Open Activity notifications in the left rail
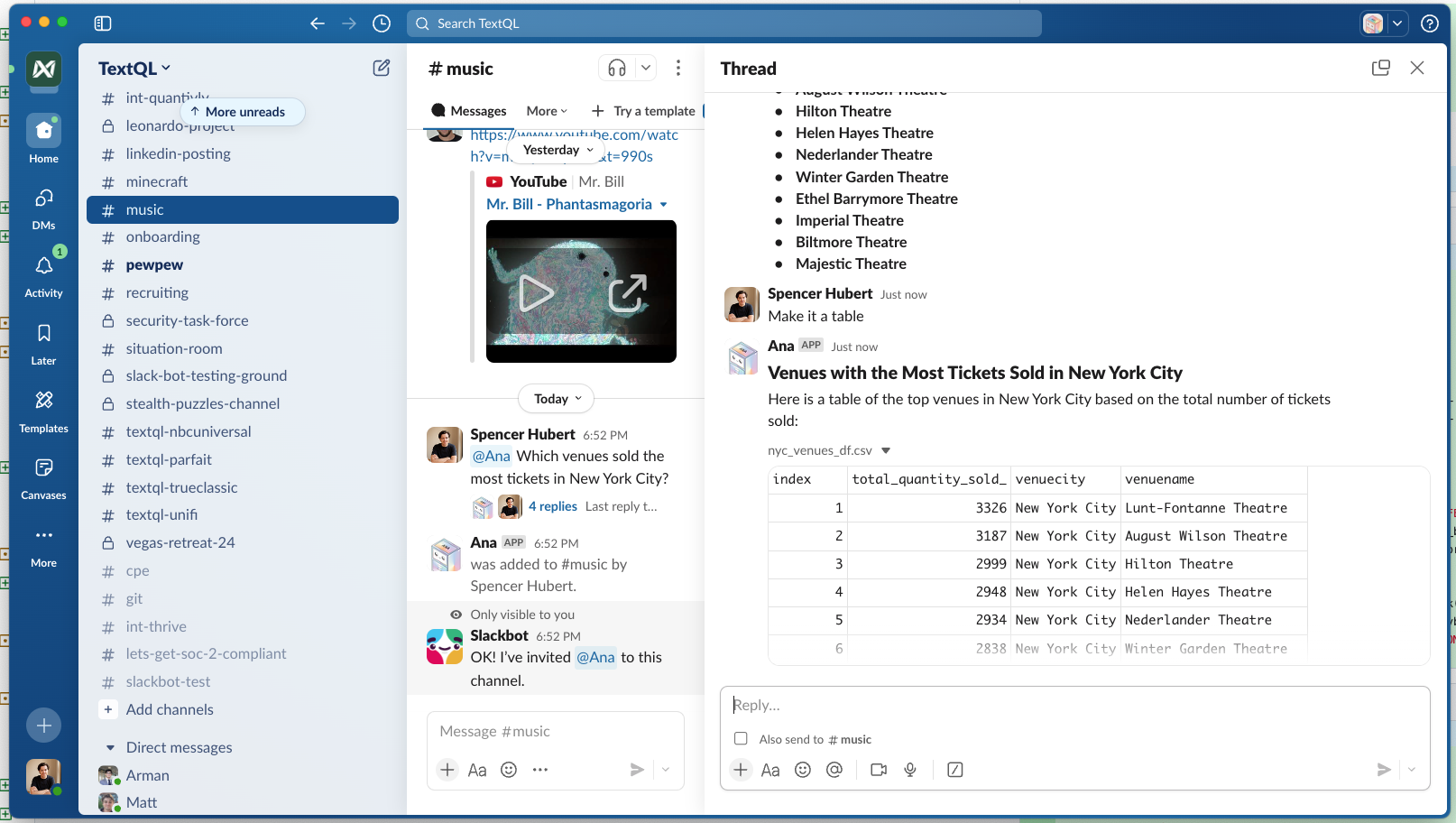The image size is (1456, 823). [x=43, y=276]
